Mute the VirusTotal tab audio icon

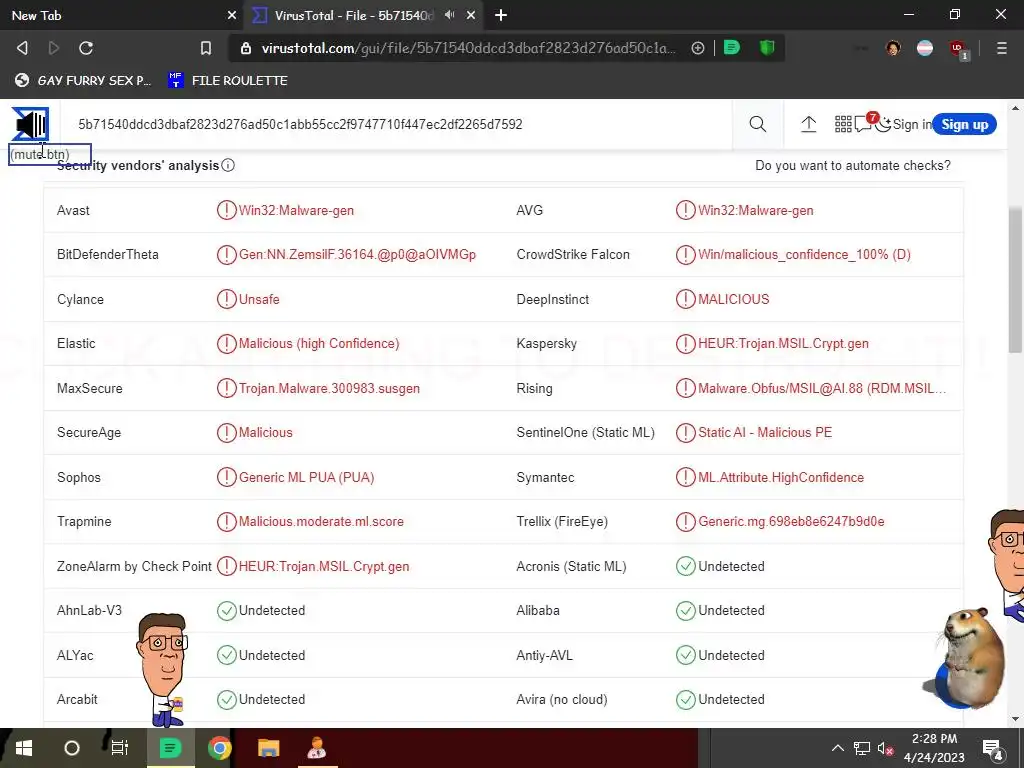click(449, 15)
